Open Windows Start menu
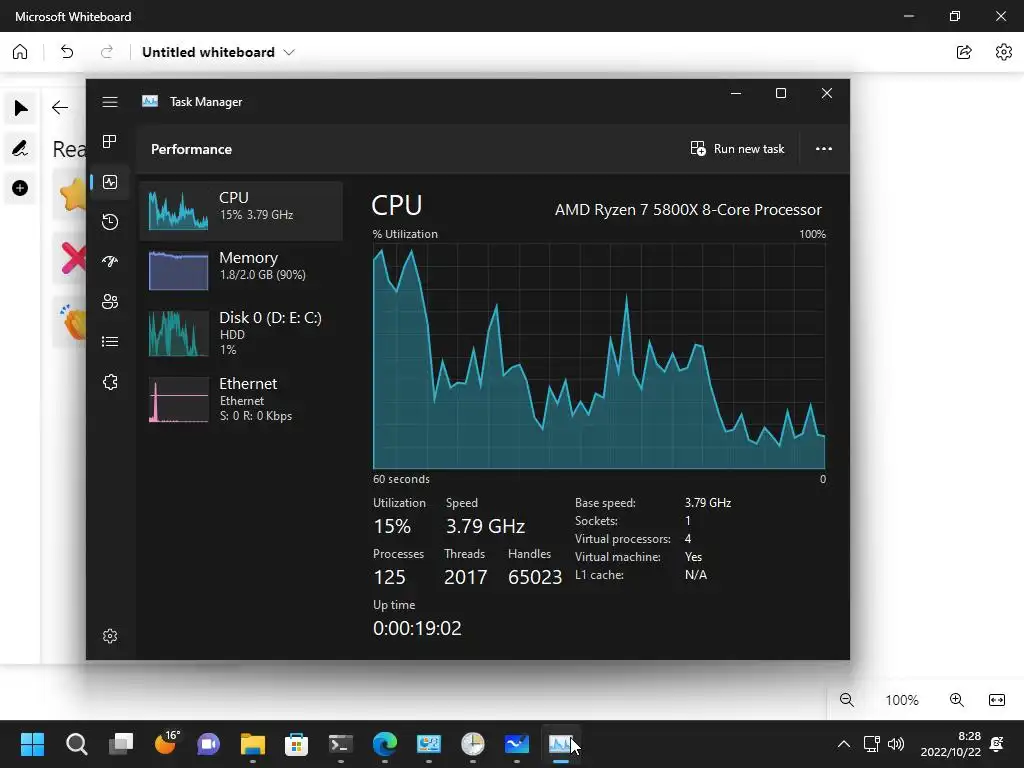Screen dimensions: 1024x768 (x=32, y=744)
